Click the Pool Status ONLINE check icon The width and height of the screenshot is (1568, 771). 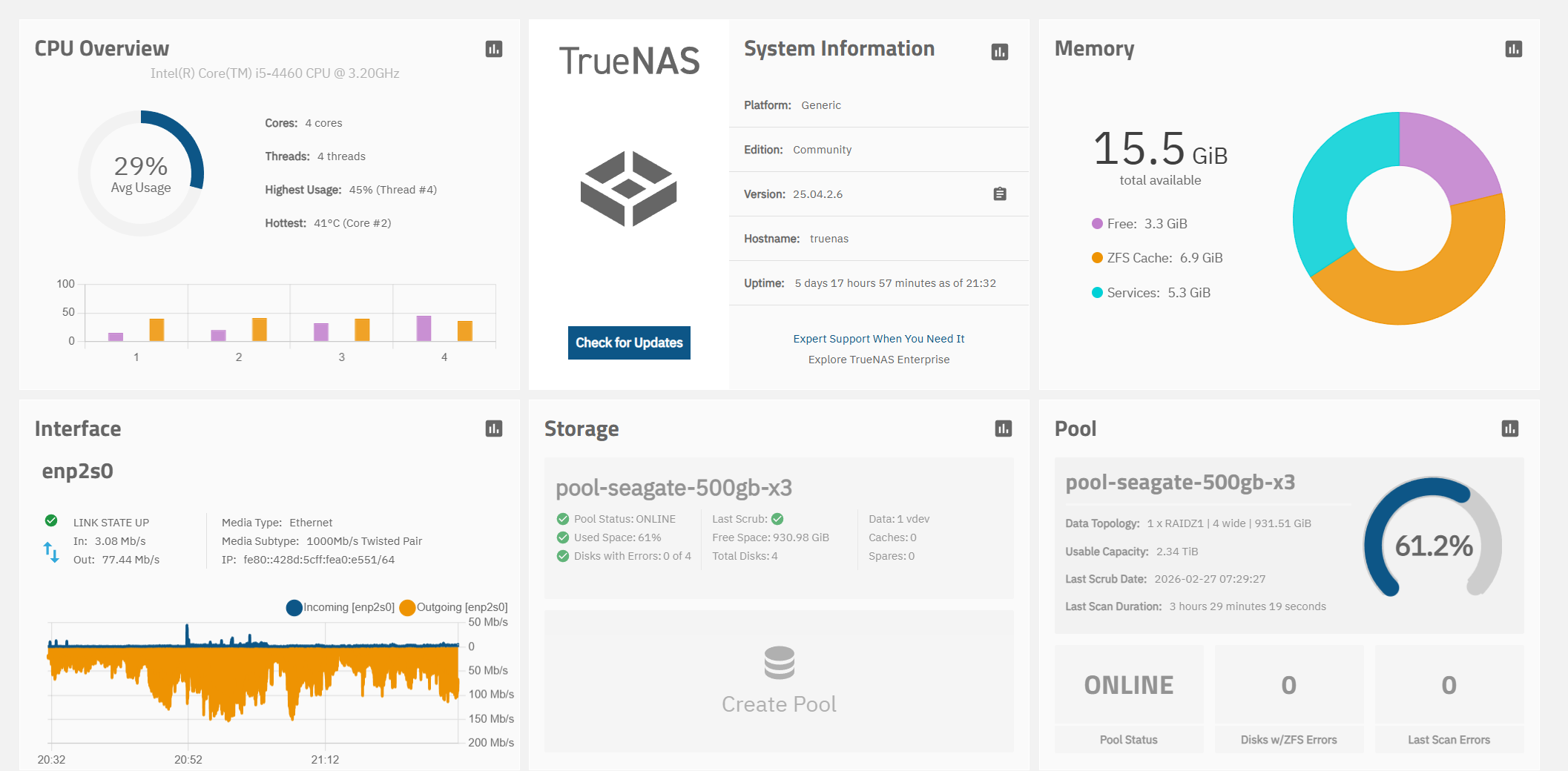[x=563, y=519]
